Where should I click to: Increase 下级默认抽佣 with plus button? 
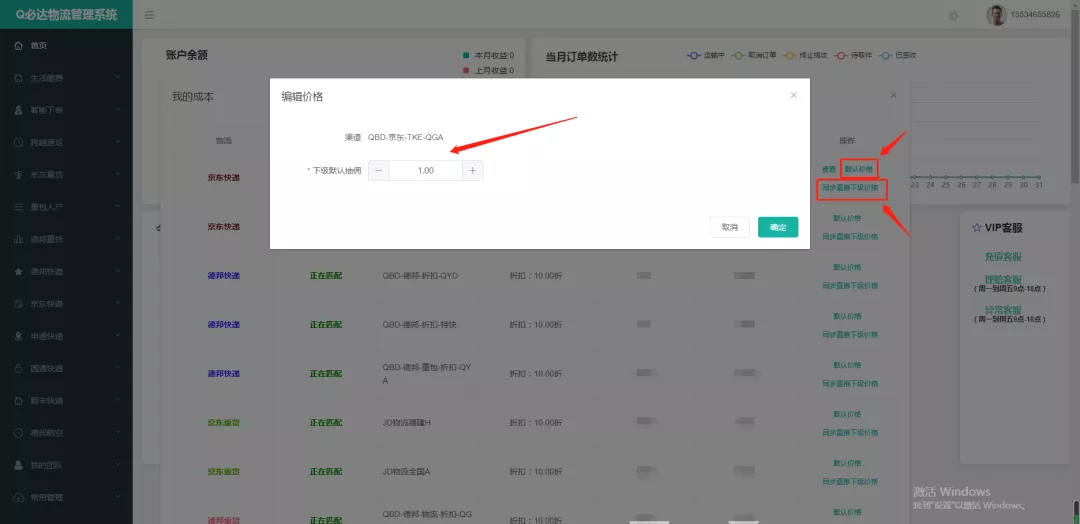[x=472, y=171]
